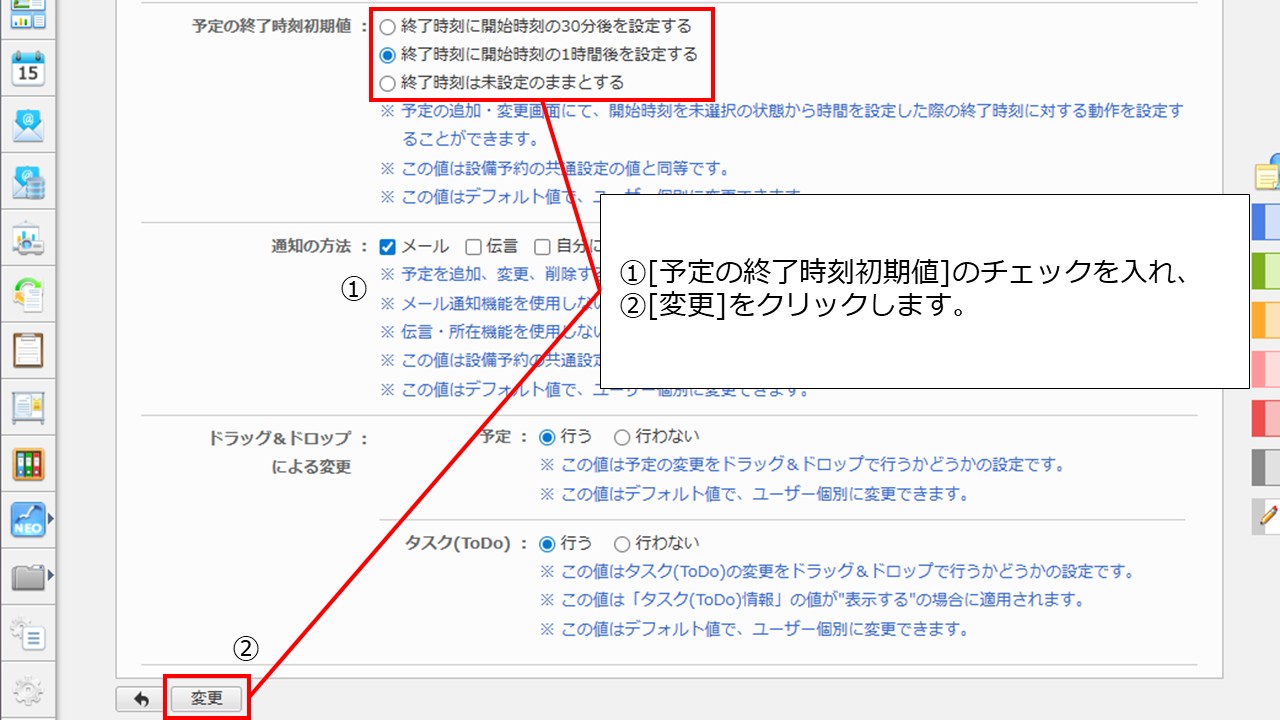The image size is (1280, 720).
Task: Open the document circulation icon with green arrow
Action: pos(28,294)
